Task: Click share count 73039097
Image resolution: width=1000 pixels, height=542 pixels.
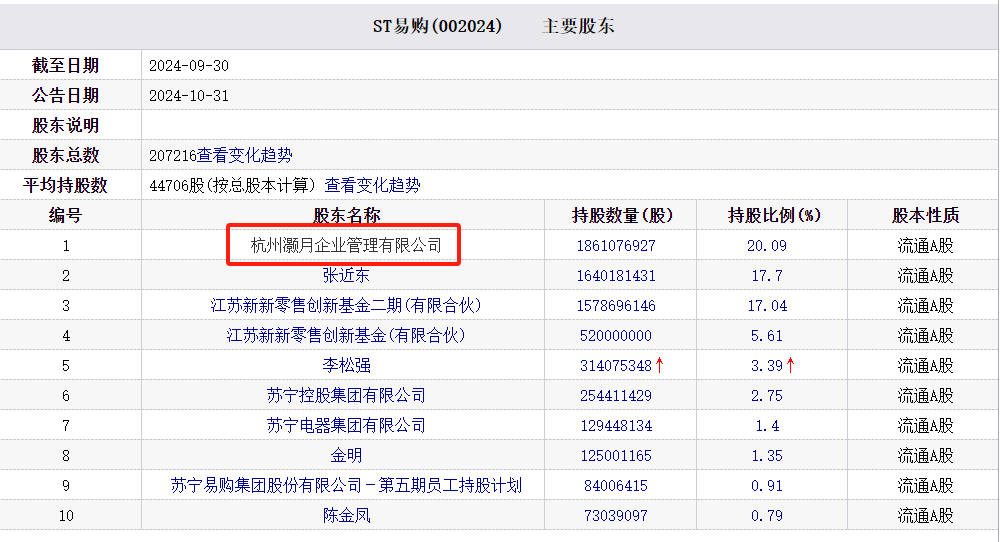Action: coord(616,515)
